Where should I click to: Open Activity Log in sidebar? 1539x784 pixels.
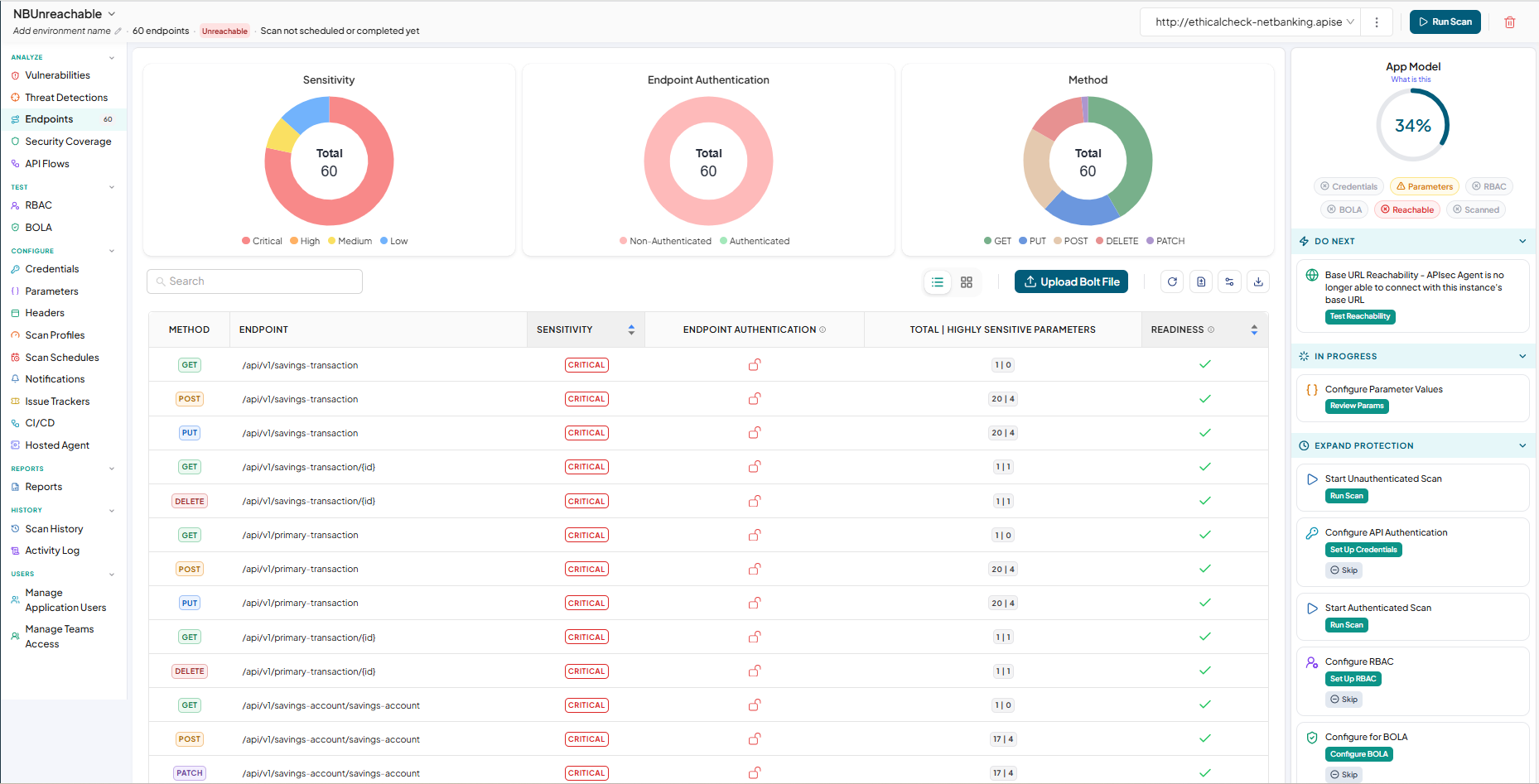pyautogui.click(x=52, y=551)
